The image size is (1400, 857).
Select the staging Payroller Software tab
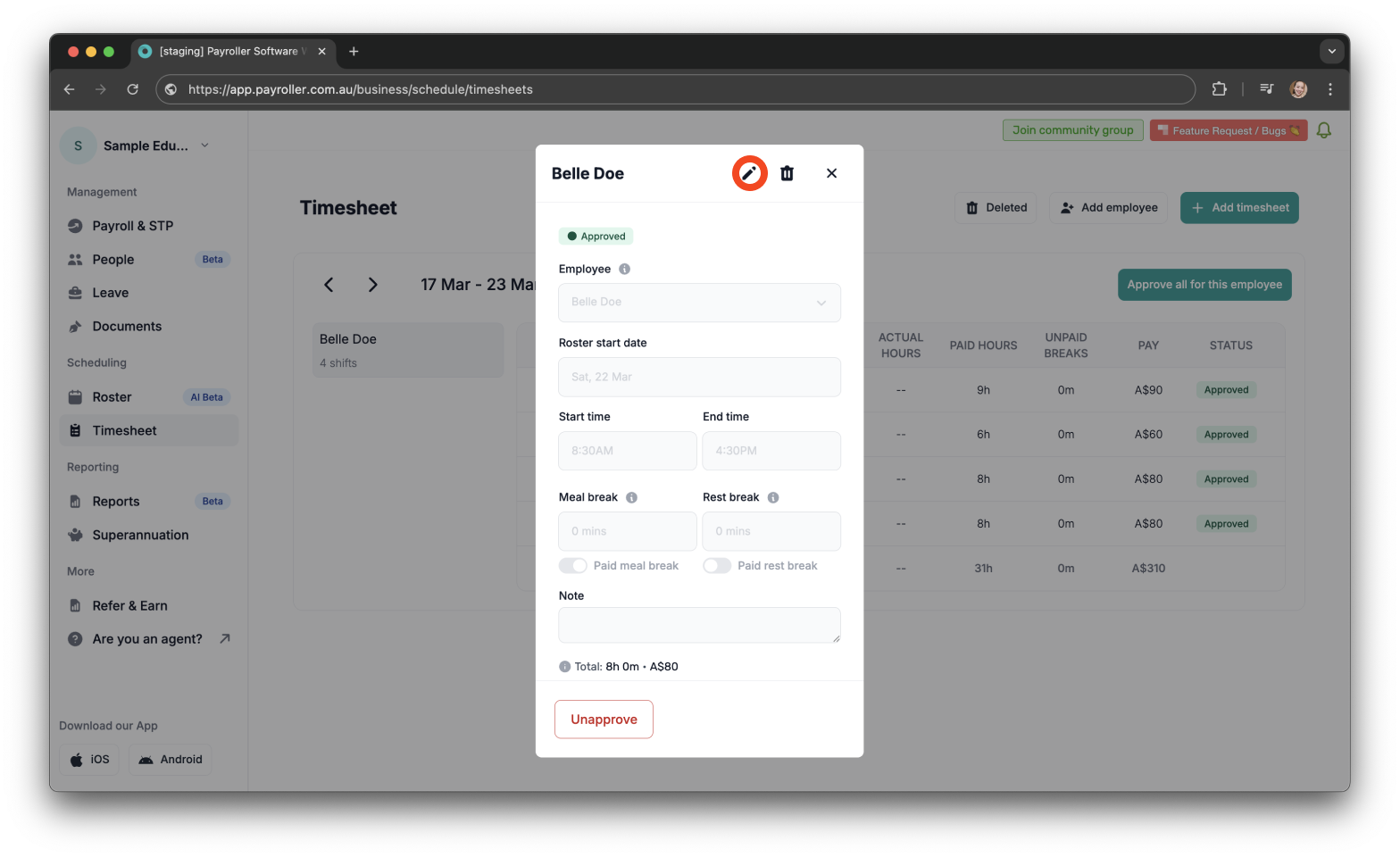click(233, 52)
